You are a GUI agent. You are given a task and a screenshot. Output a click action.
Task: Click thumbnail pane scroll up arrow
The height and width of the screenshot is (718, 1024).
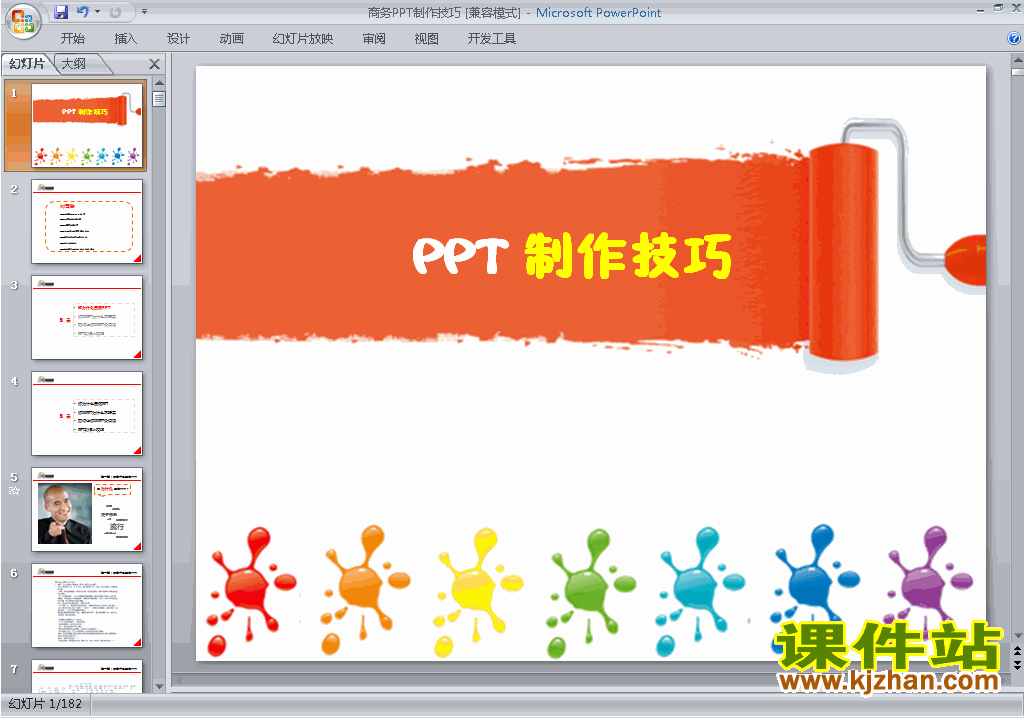pos(159,83)
